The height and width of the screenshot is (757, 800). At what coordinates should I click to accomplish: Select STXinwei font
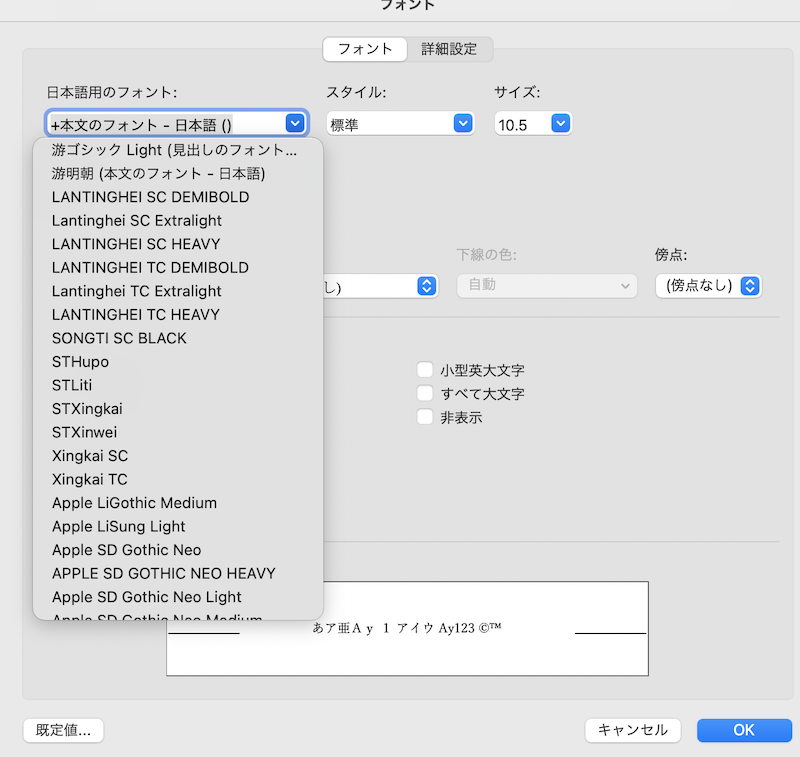coord(178,432)
